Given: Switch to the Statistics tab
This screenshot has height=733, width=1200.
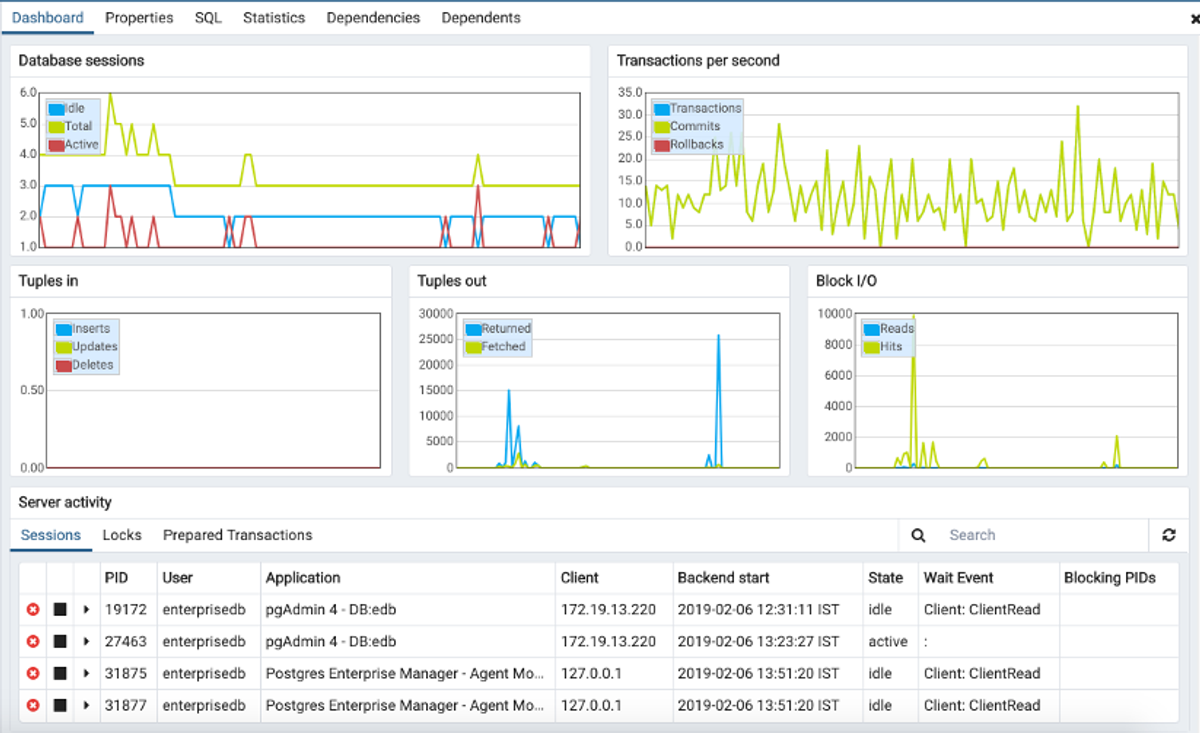Looking at the screenshot, I should coord(274,17).
